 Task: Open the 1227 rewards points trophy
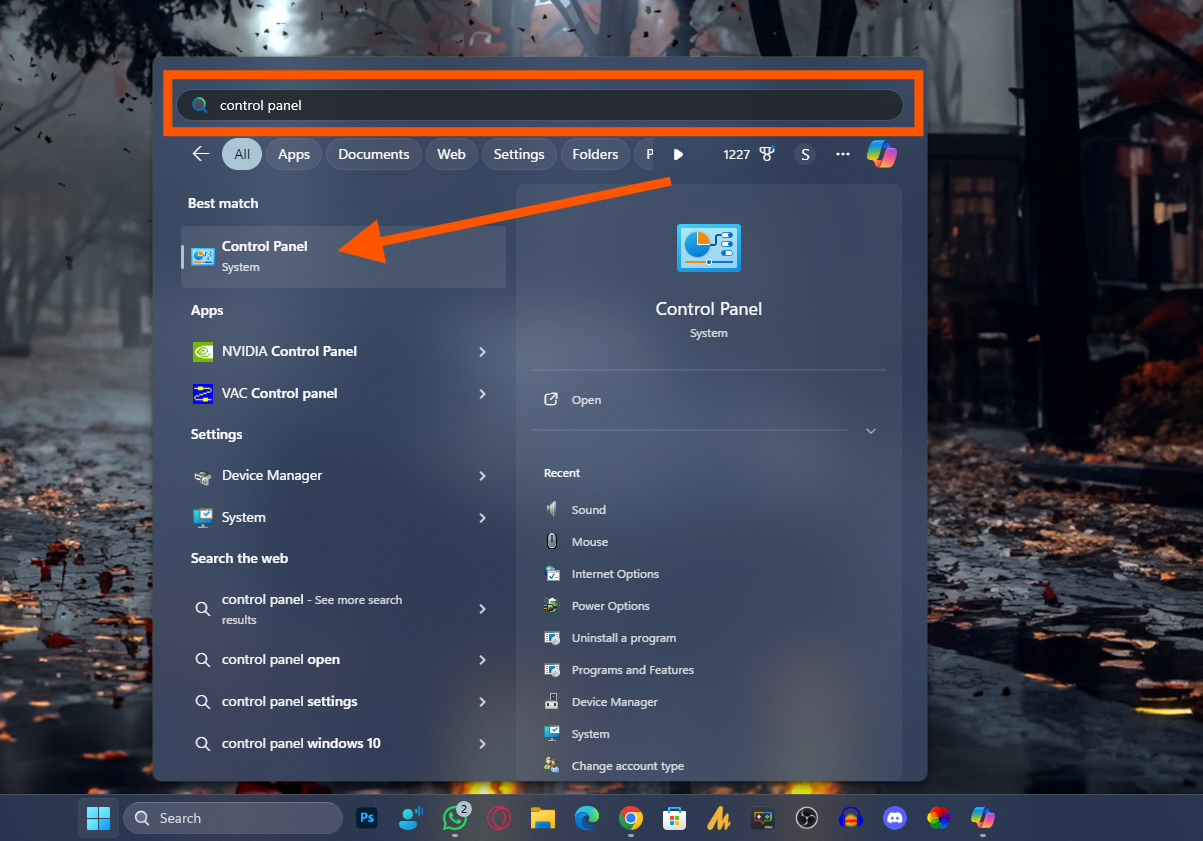(750, 154)
